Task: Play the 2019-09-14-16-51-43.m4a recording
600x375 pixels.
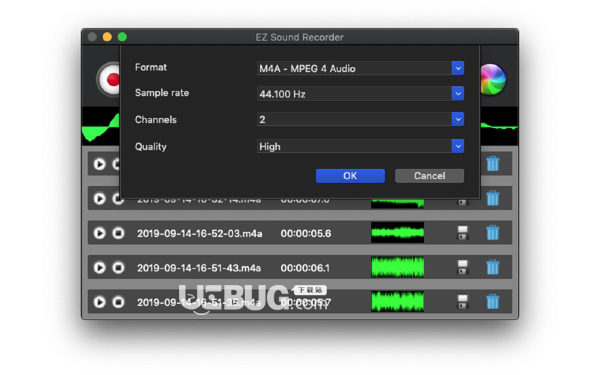Action: (x=99, y=267)
